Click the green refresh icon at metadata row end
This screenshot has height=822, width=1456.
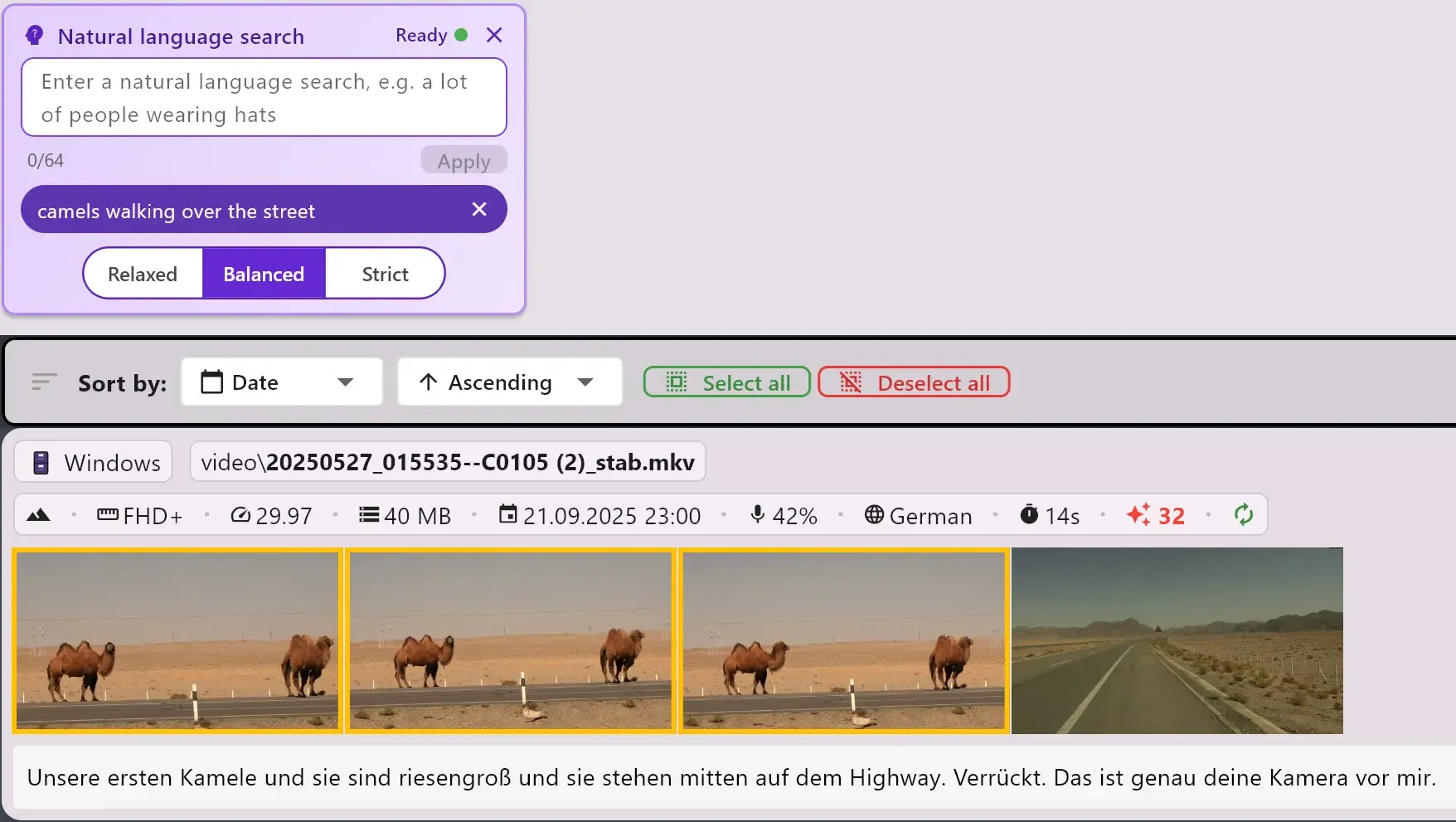[x=1243, y=514]
